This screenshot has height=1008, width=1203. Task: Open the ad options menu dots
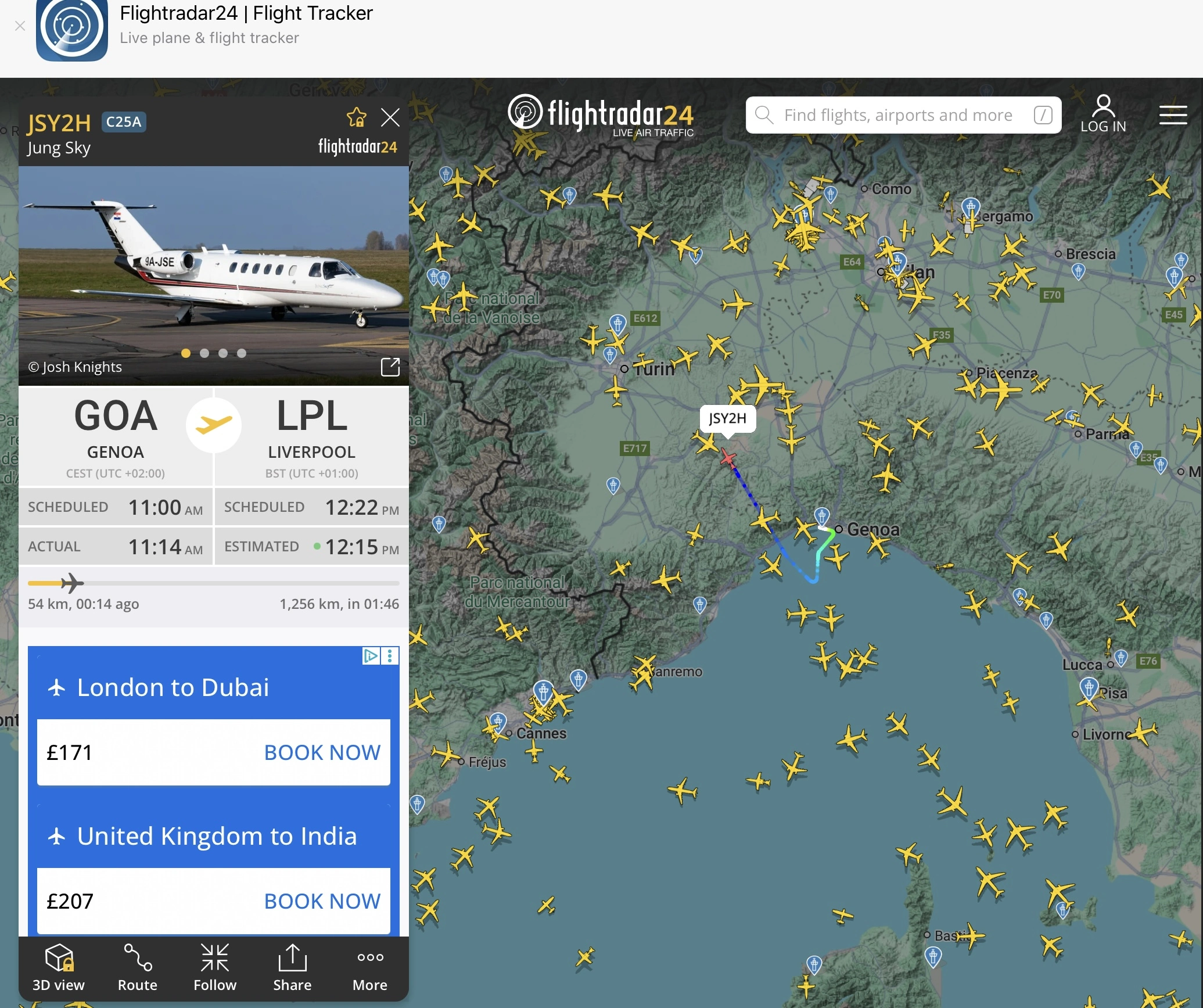pos(390,656)
